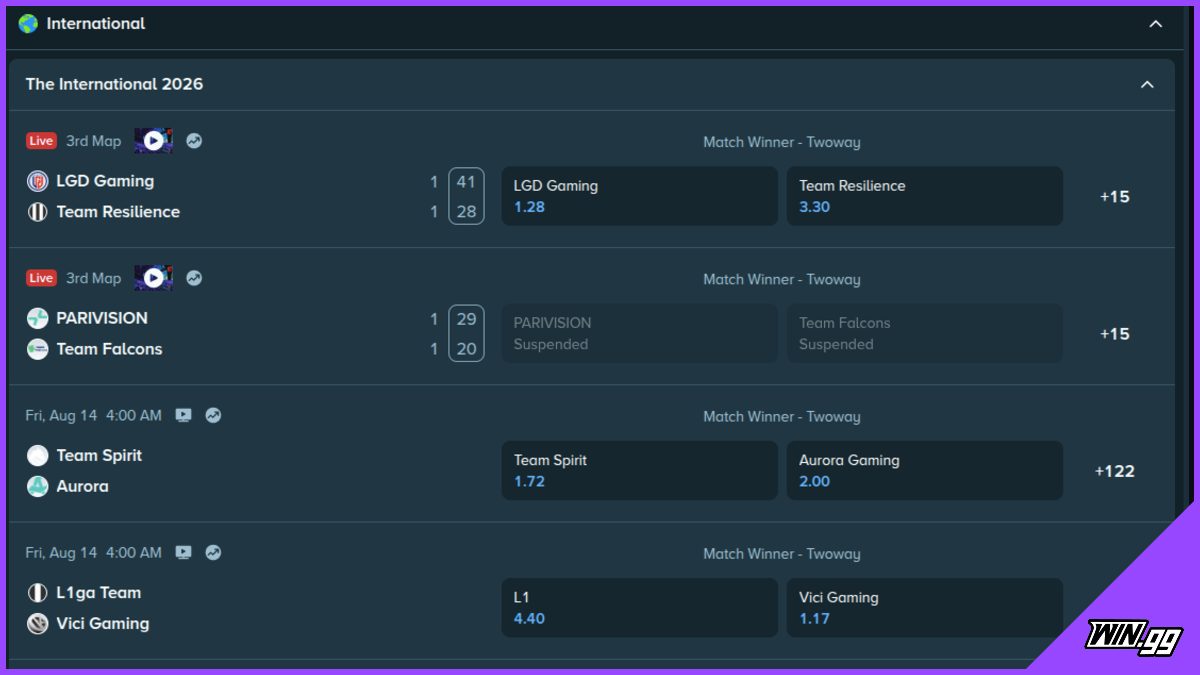Click suspended Team Falcons odds box

point(925,333)
